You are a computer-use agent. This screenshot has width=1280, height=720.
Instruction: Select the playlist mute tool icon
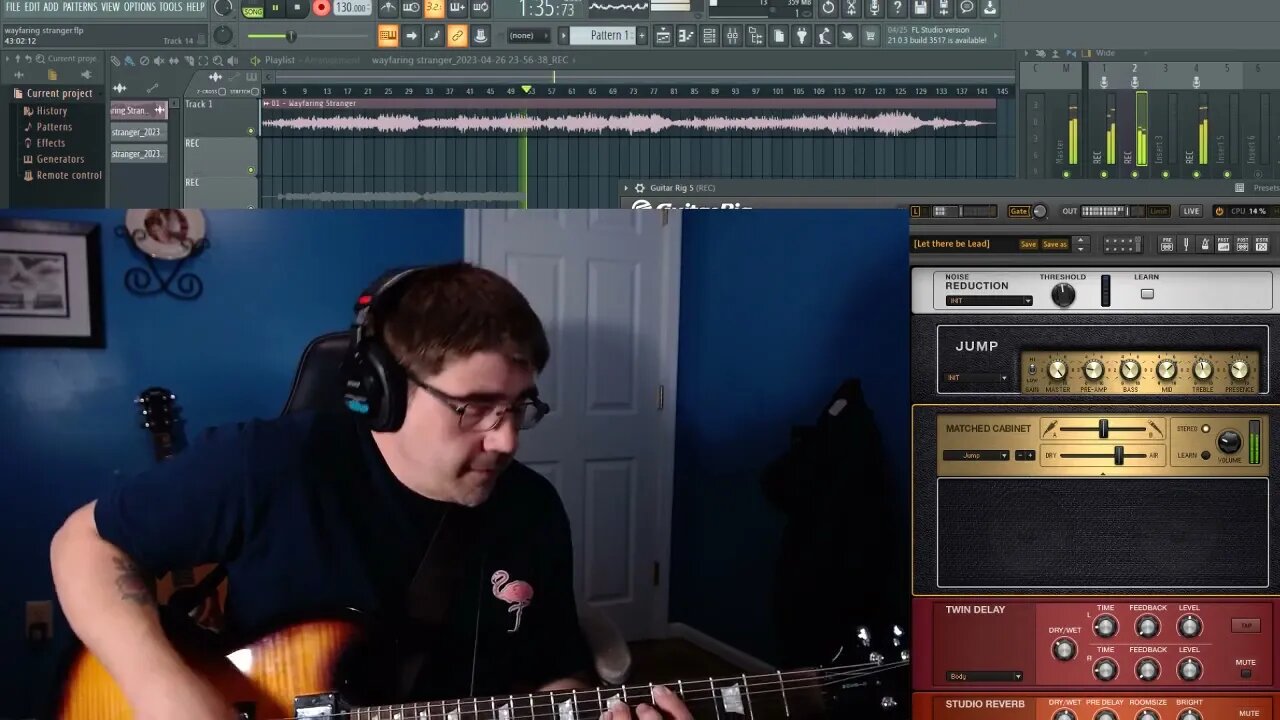coord(158,60)
